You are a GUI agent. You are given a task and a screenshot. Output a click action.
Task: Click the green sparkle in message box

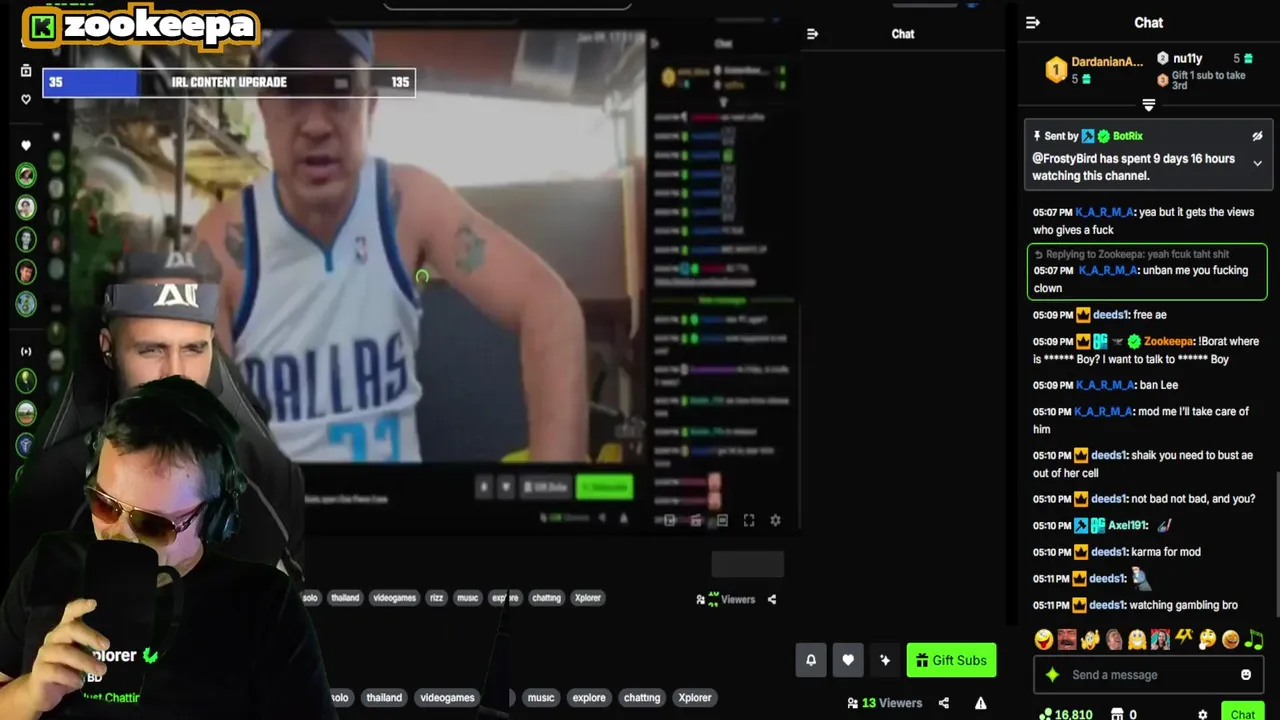click(x=1052, y=675)
